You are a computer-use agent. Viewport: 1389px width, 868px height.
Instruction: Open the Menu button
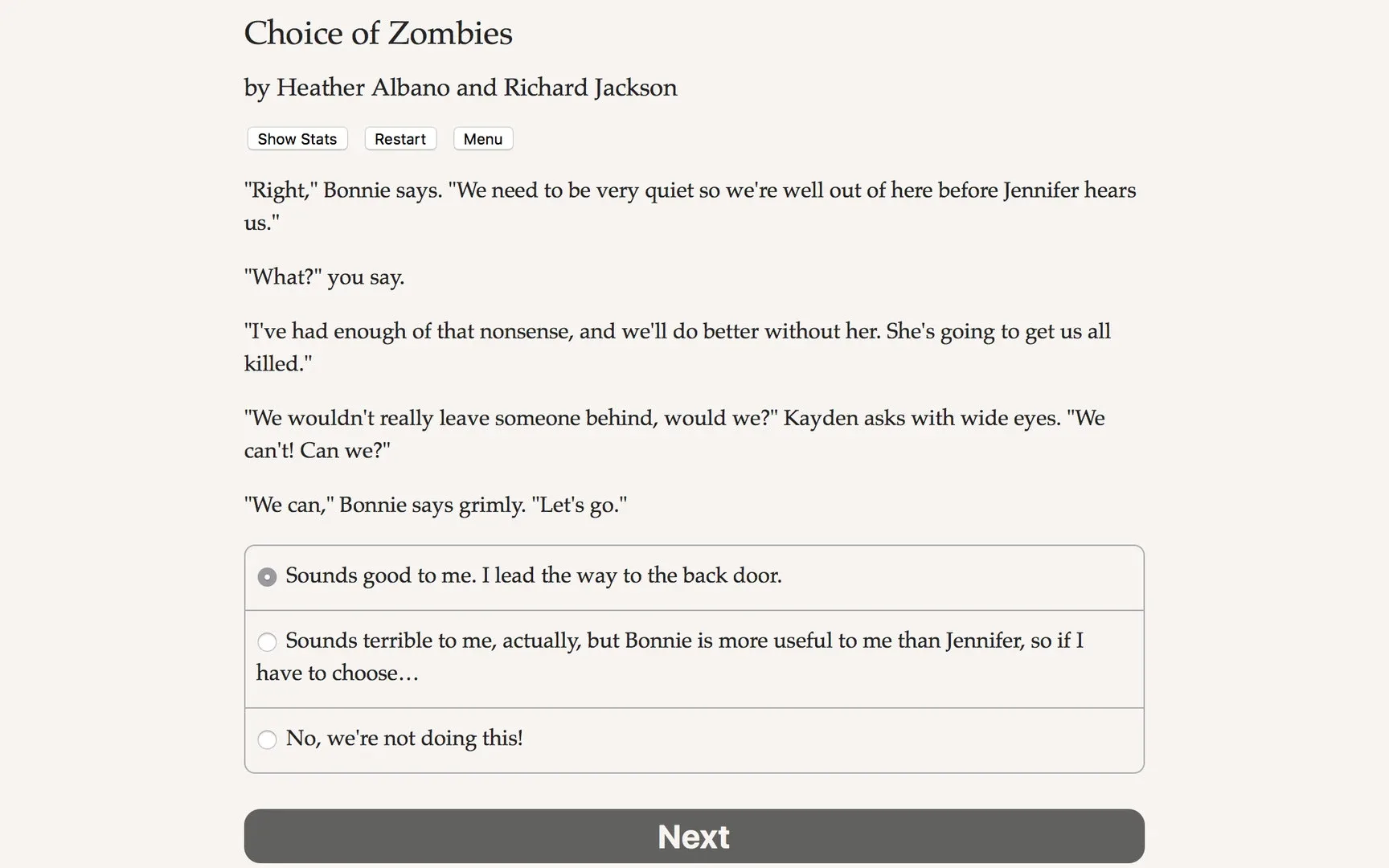tap(482, 139)
